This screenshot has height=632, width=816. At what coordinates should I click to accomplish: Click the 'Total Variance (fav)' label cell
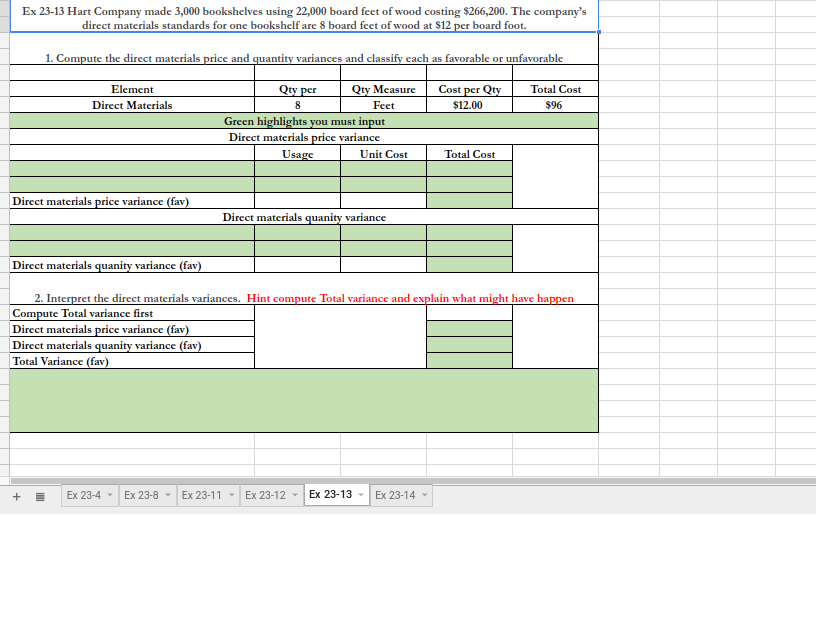click(132, 361)
